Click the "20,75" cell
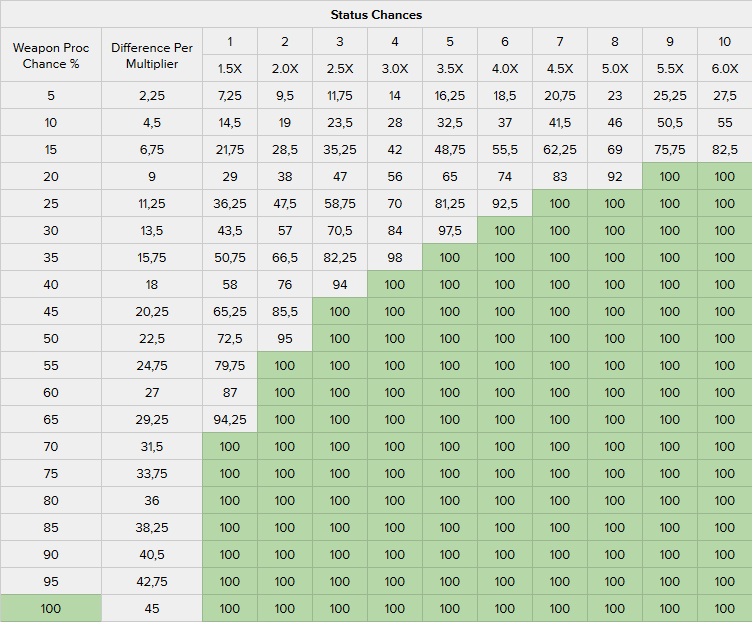 (560, 96)
